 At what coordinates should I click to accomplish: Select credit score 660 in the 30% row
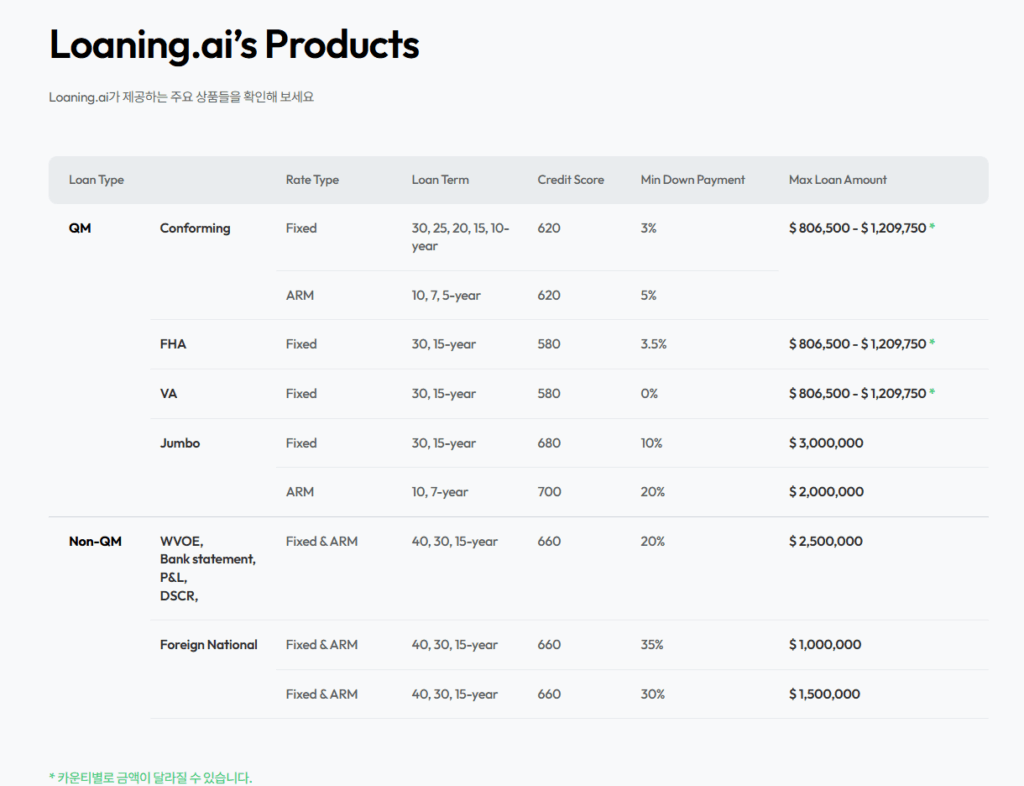click(549, 694)
